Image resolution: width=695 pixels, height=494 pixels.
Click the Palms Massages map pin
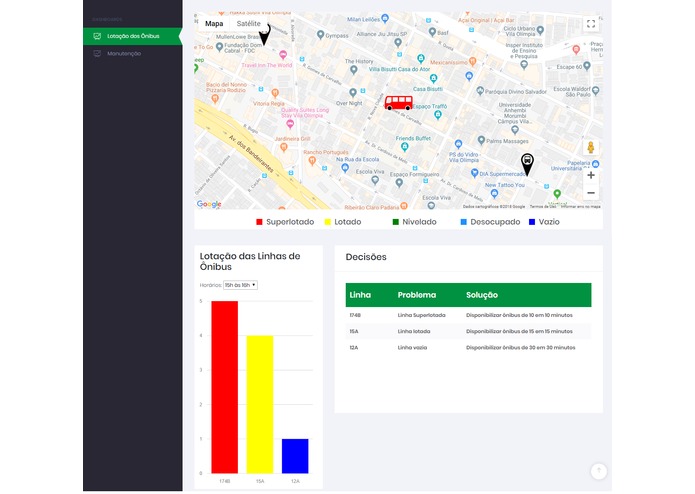pos(481,140)
